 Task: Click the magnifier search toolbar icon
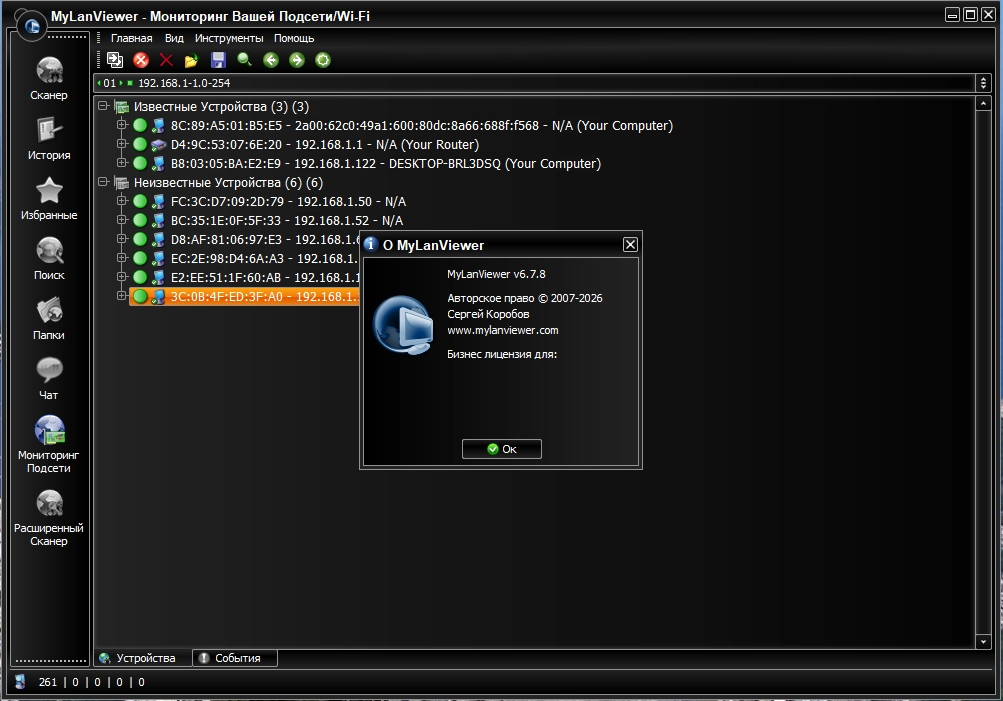click(x=244, y=60)
